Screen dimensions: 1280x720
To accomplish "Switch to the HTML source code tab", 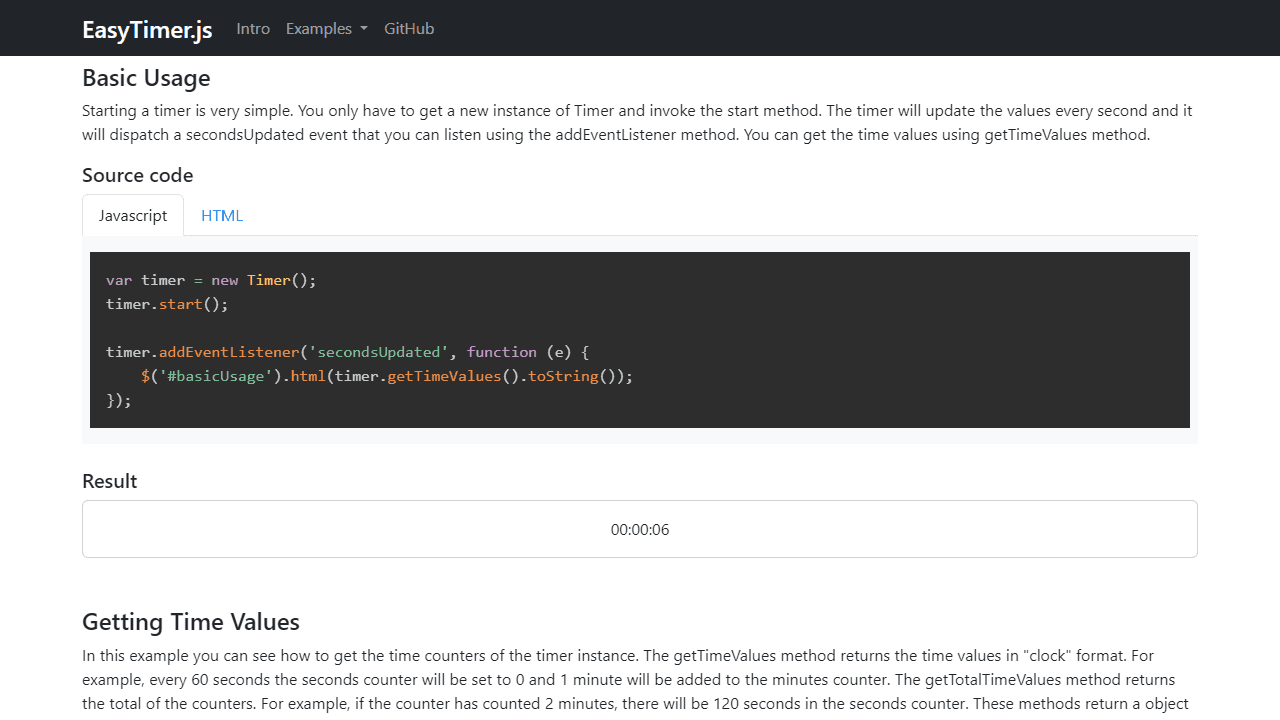I will pyautogui.click(x=222, y=215).
